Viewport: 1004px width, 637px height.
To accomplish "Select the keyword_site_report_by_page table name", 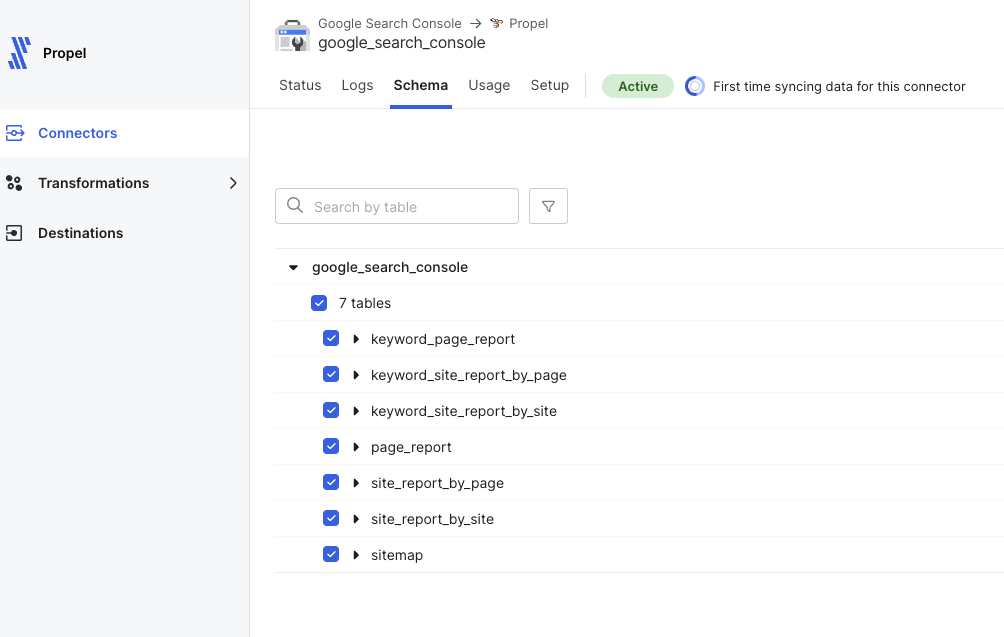I will pos(469,375).
